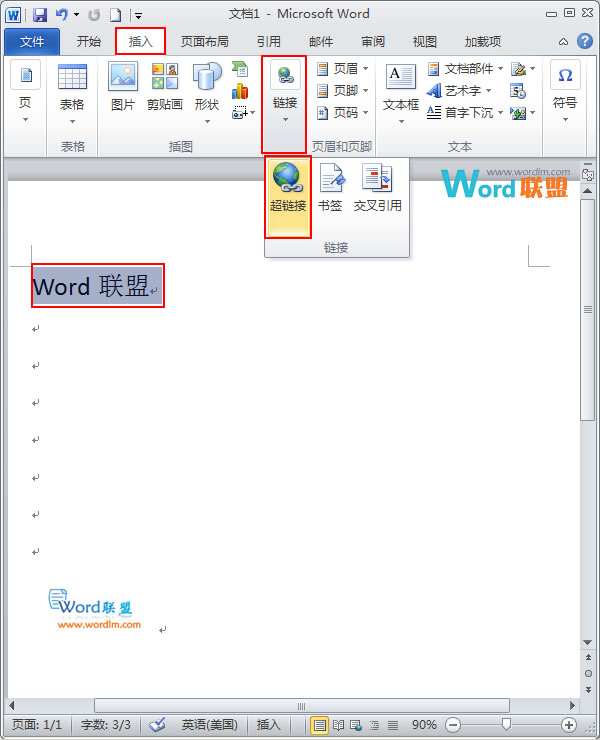Image resolution: width=600 pixels, height=740 pixels.
Task: Switch to the 页面布局 tab
Action: point(204,42)
